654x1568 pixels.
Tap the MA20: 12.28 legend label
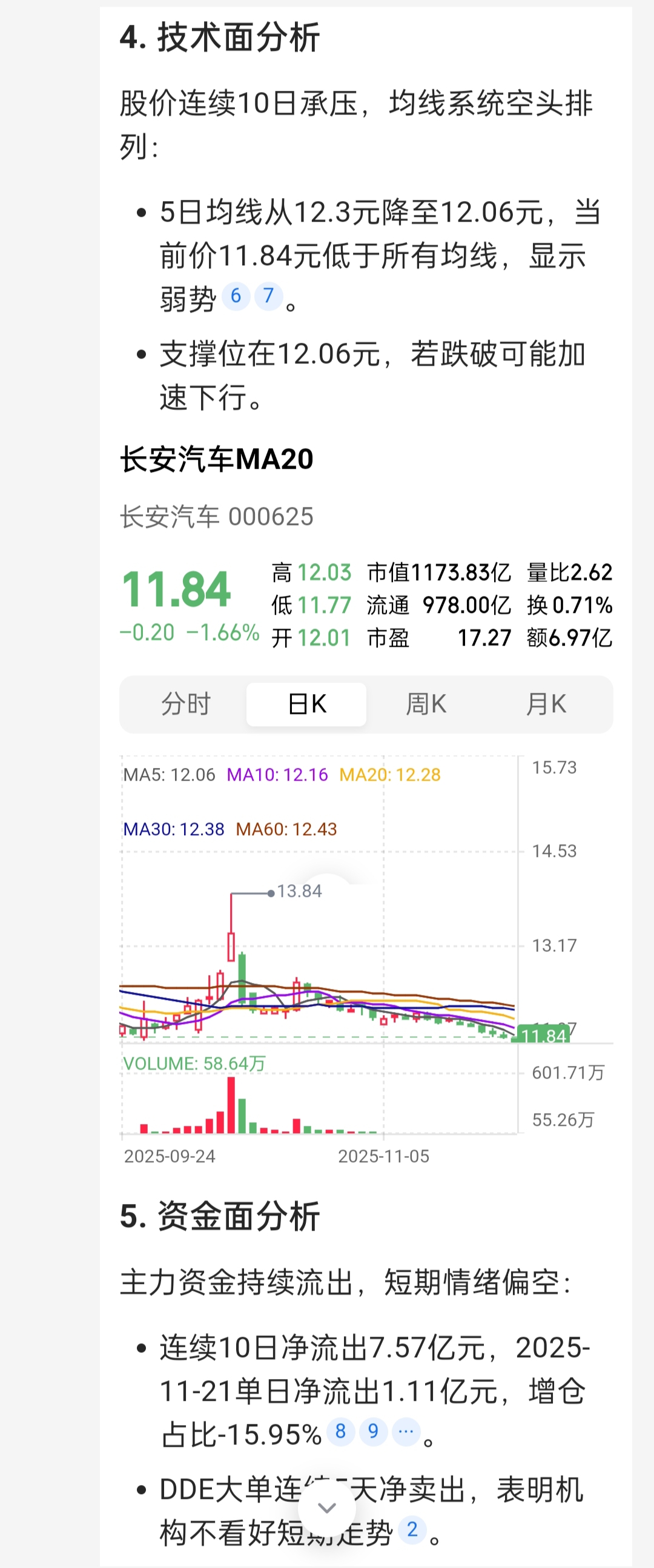390,775
